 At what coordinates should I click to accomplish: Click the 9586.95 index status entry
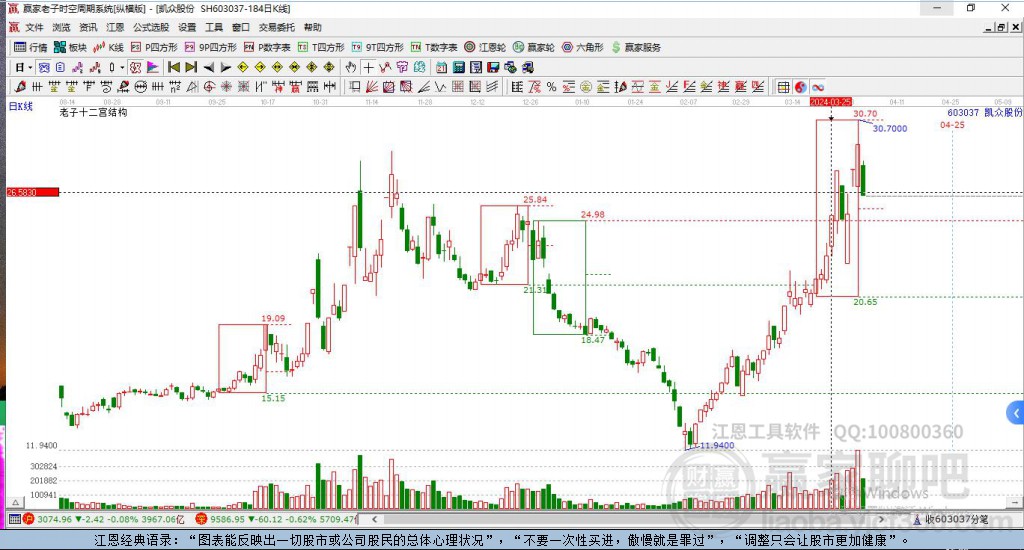click(277, 519)
